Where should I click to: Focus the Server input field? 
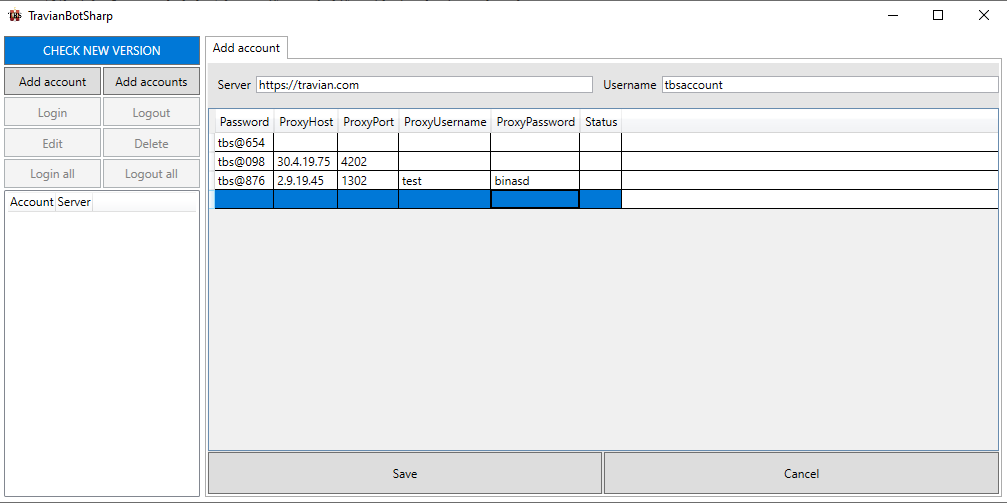[424, 85]
